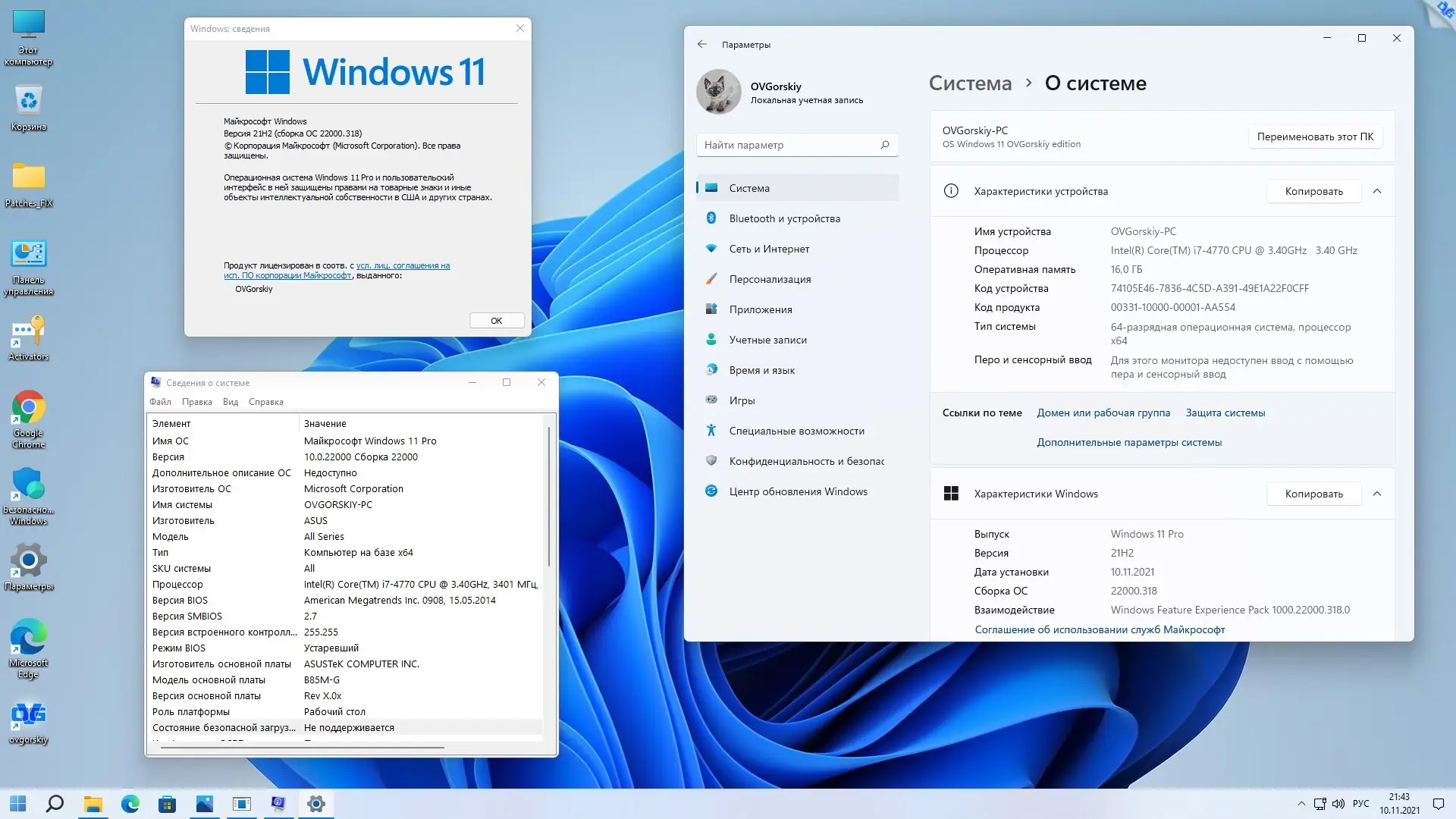This screenshot has height=819, width=1456.
Task: Show hidden tray icons chevron
Action: pyautogui.click(x=1301, y=804)
